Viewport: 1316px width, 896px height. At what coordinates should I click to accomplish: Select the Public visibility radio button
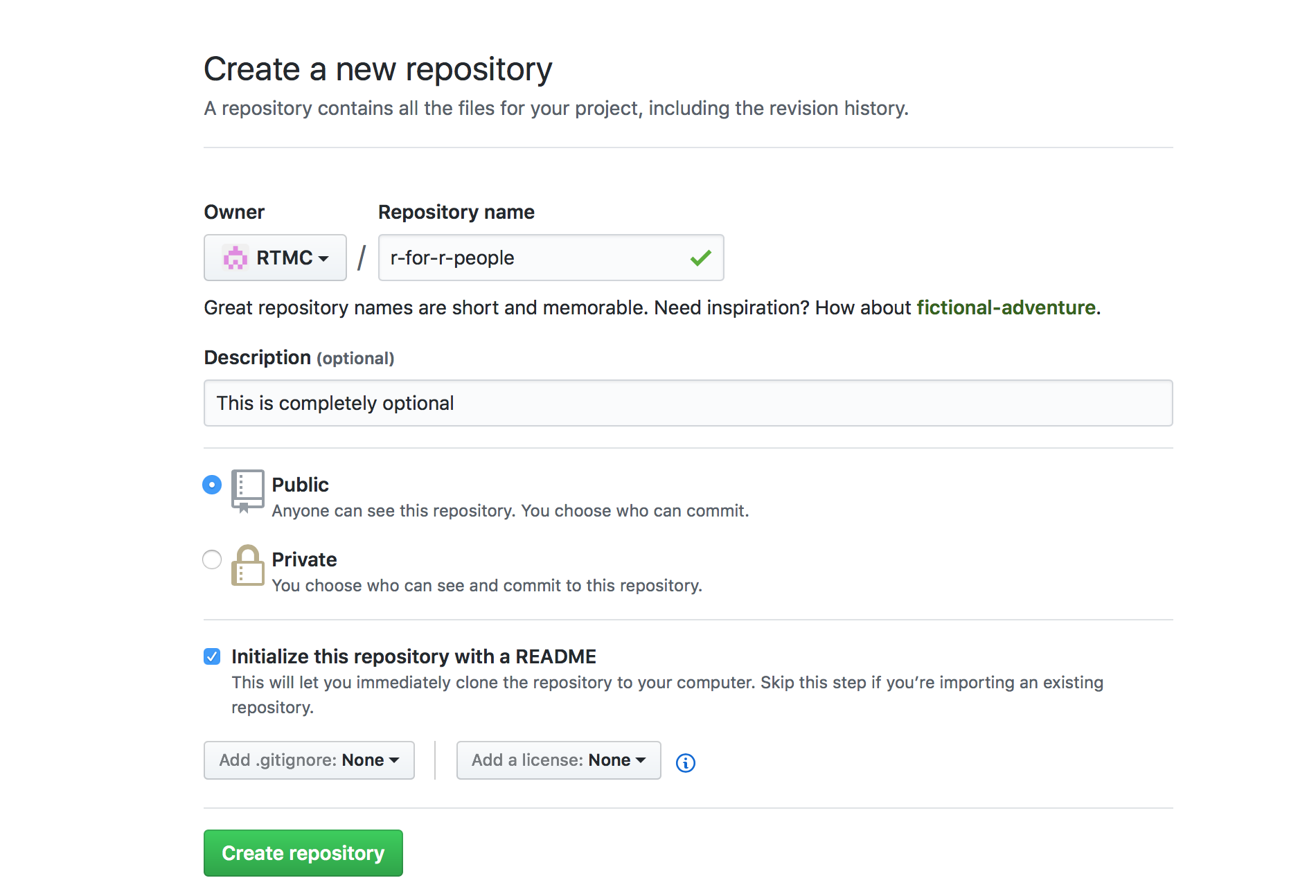212,485
